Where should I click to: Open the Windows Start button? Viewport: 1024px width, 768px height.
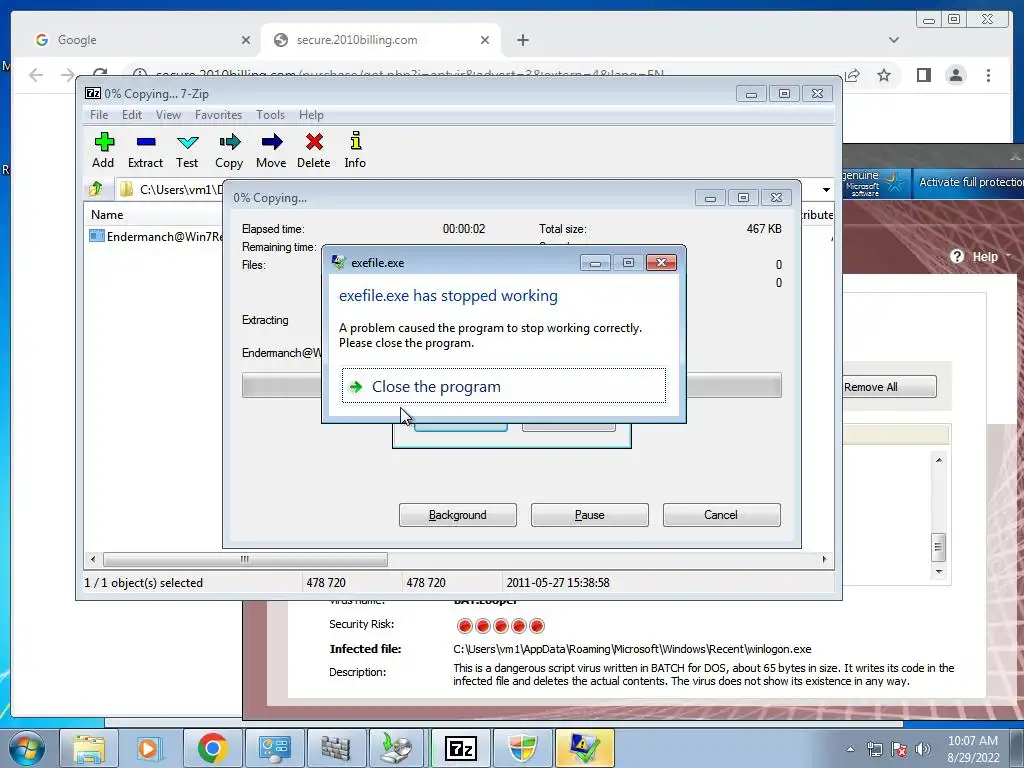(x=27, y=748)
